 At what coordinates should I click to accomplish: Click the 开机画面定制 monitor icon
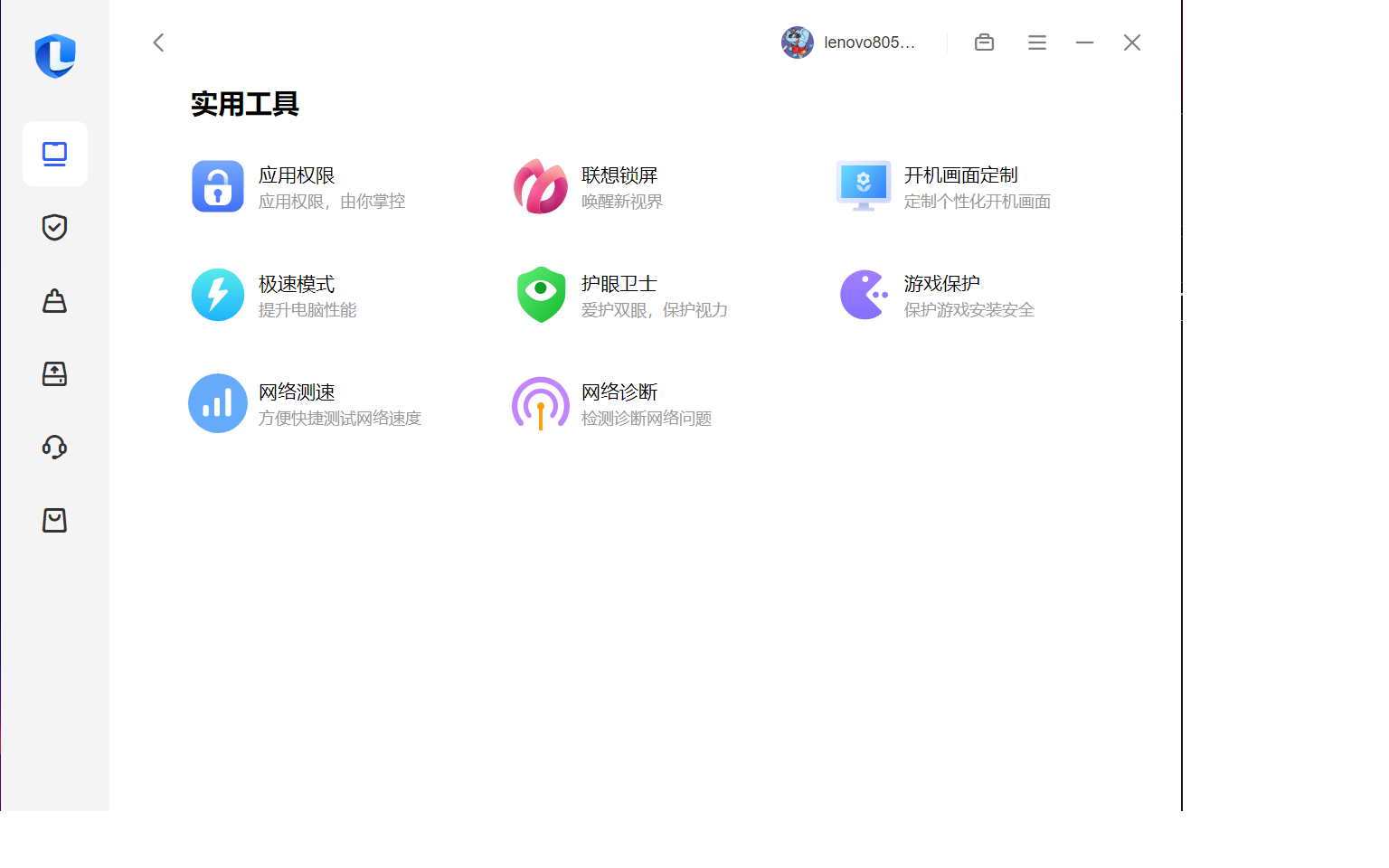point(864,186)
